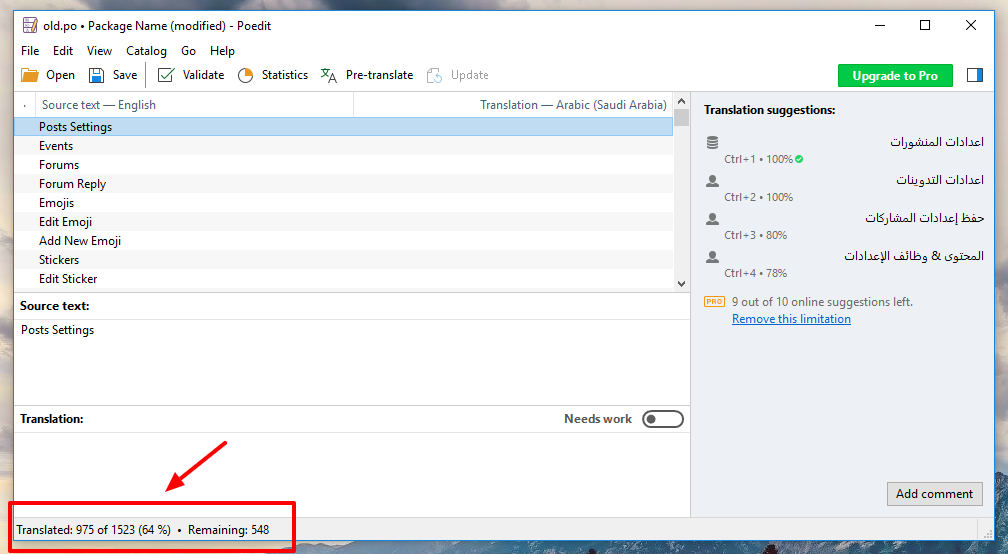This screenshot has width=1008, height=554.
Task: Click the string list scroll up arrow
Action: [x=681, y=101]
